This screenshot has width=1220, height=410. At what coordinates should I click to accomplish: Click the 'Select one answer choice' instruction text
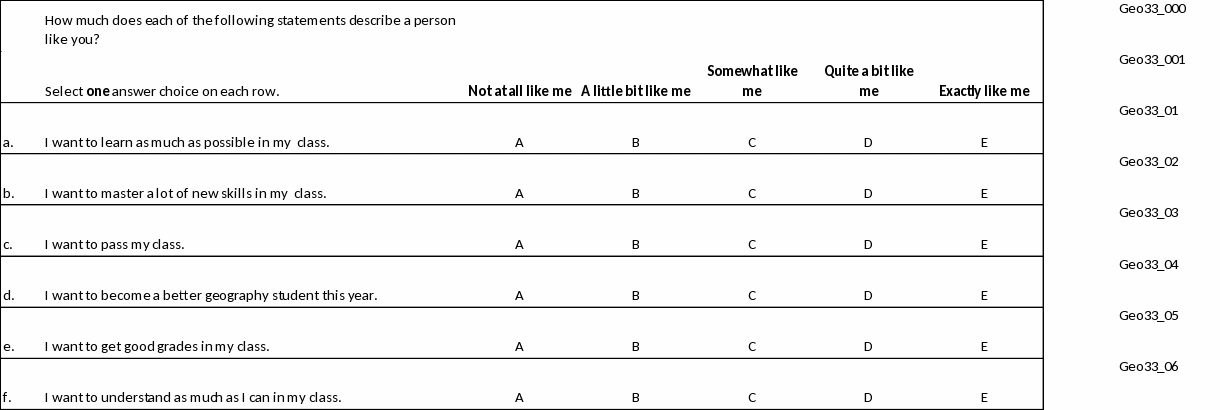(162, 92)
